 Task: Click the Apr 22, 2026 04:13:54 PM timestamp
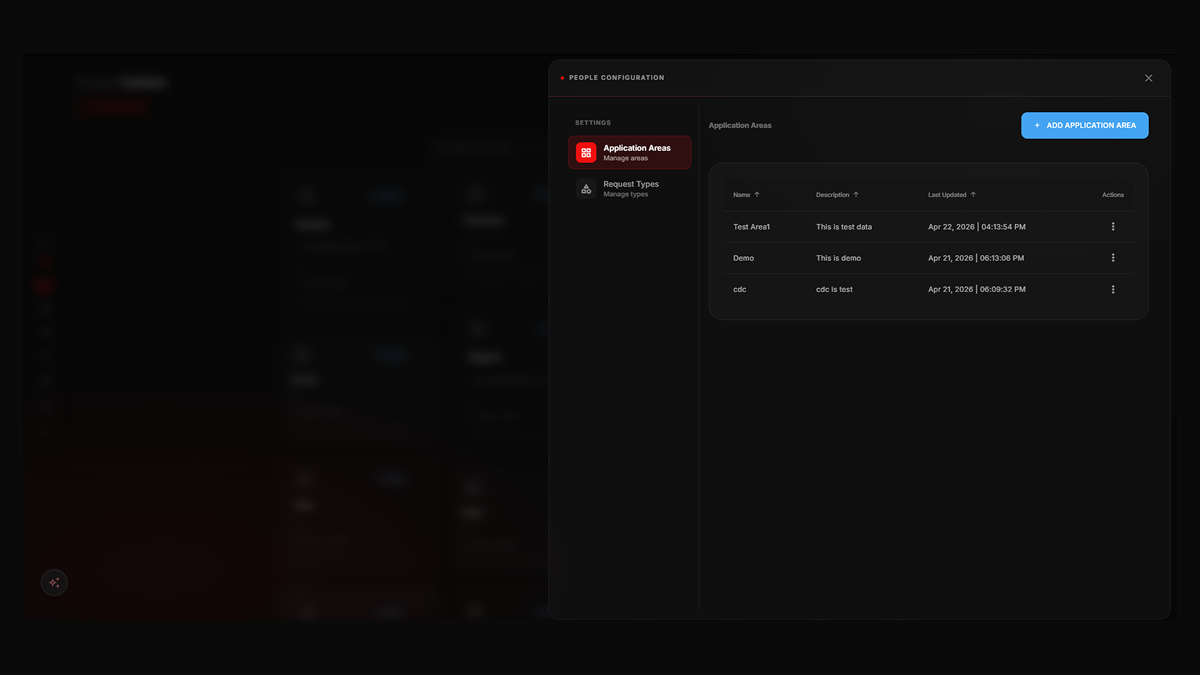(x=977, y=227)
